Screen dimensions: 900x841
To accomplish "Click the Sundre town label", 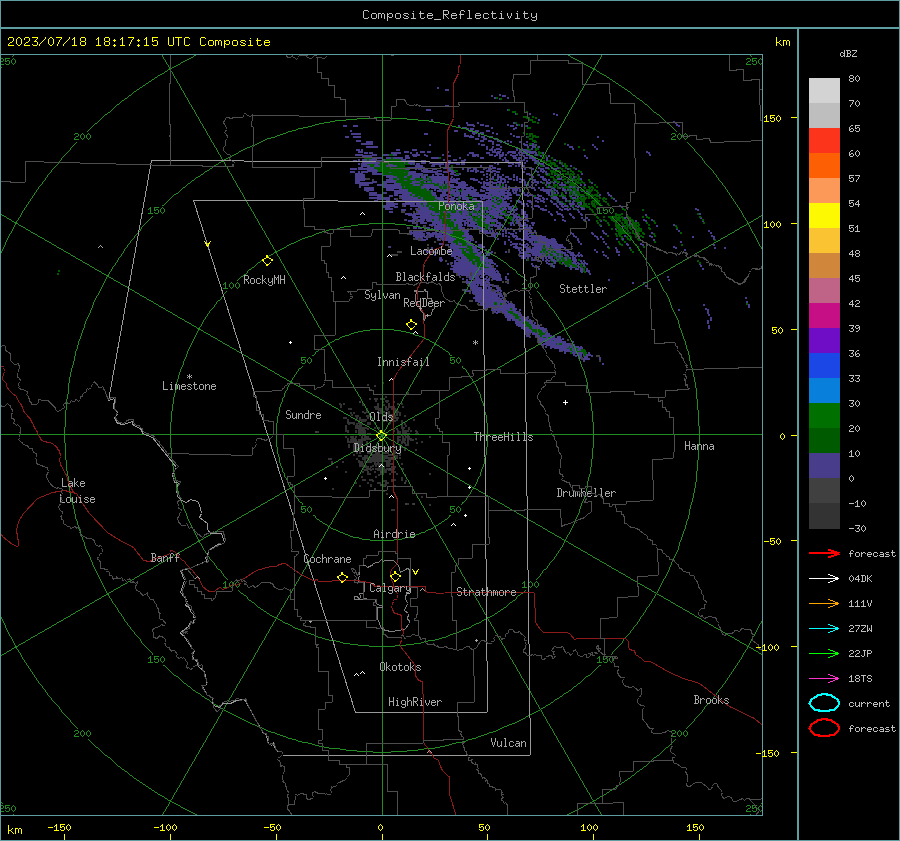I will [x=303, y=414].
